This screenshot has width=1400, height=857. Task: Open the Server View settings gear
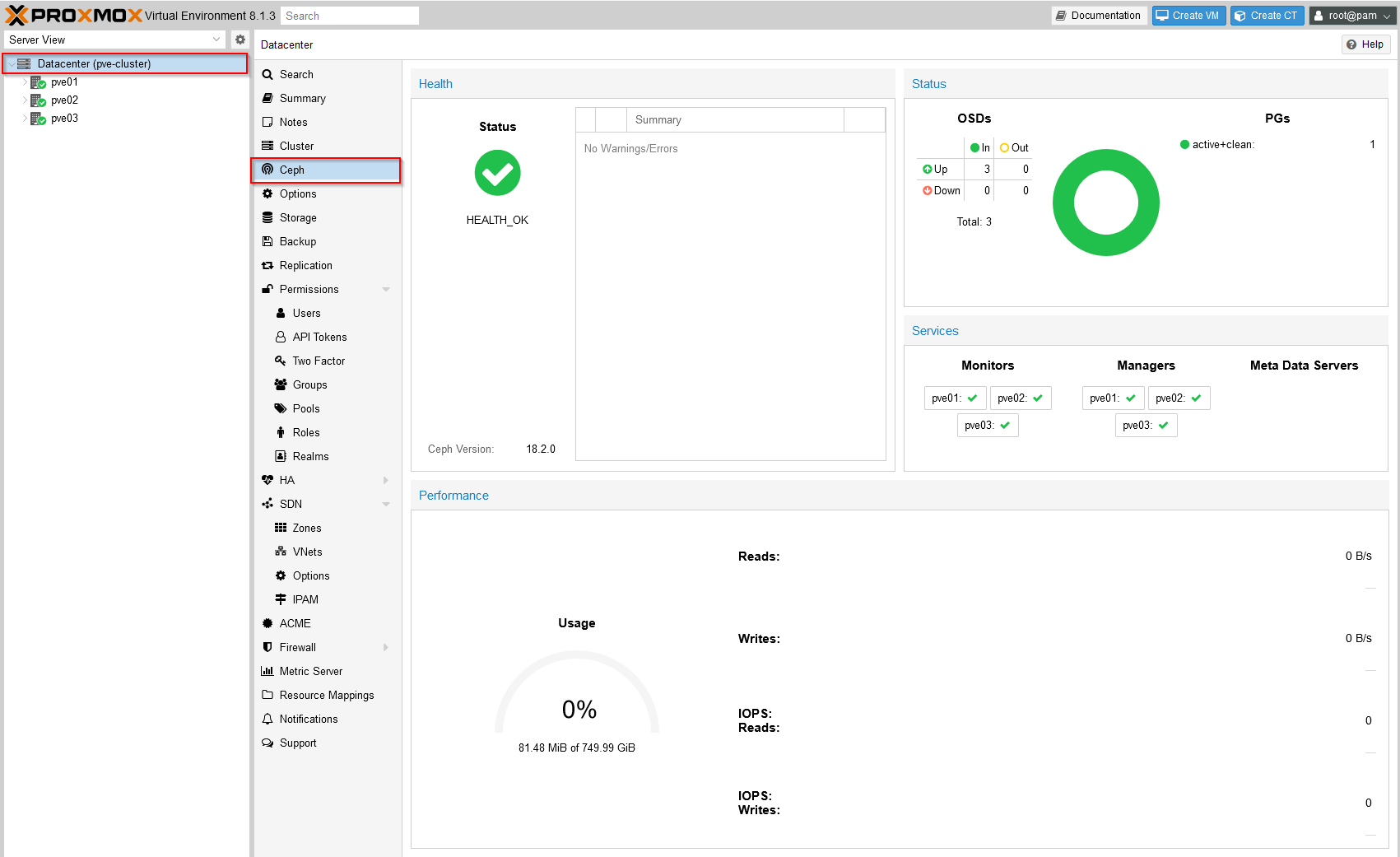240,40
